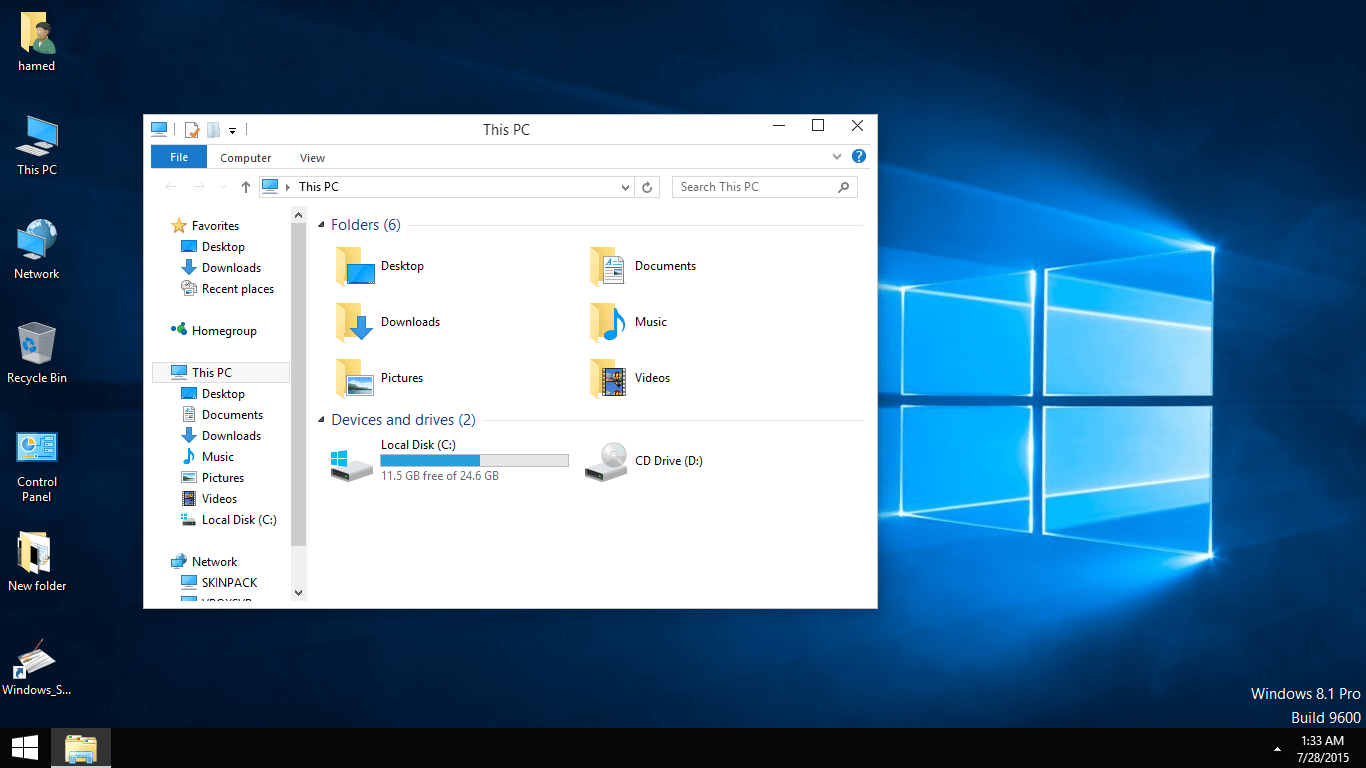The height and width of the screenshot is (768, 1366).
Task: Toggle the ribbon with the expand chevron
Action: (837, 157)
